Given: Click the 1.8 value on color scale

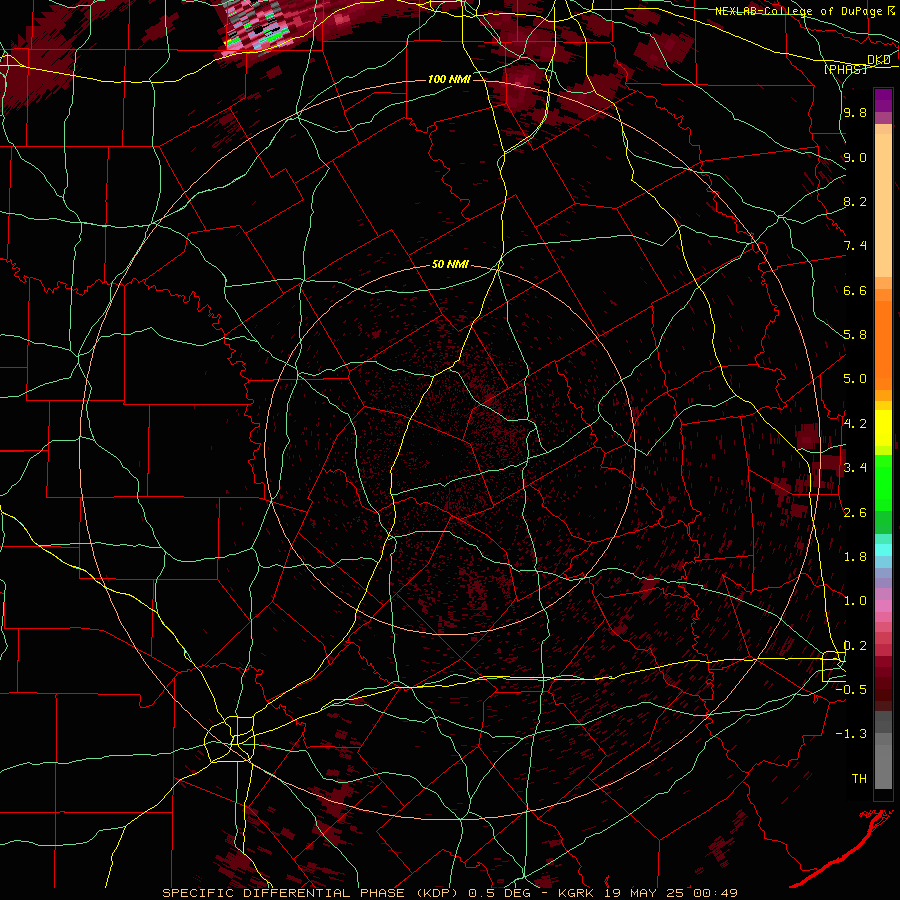Looking at the screenshot, I should click(x=855, y=556).
